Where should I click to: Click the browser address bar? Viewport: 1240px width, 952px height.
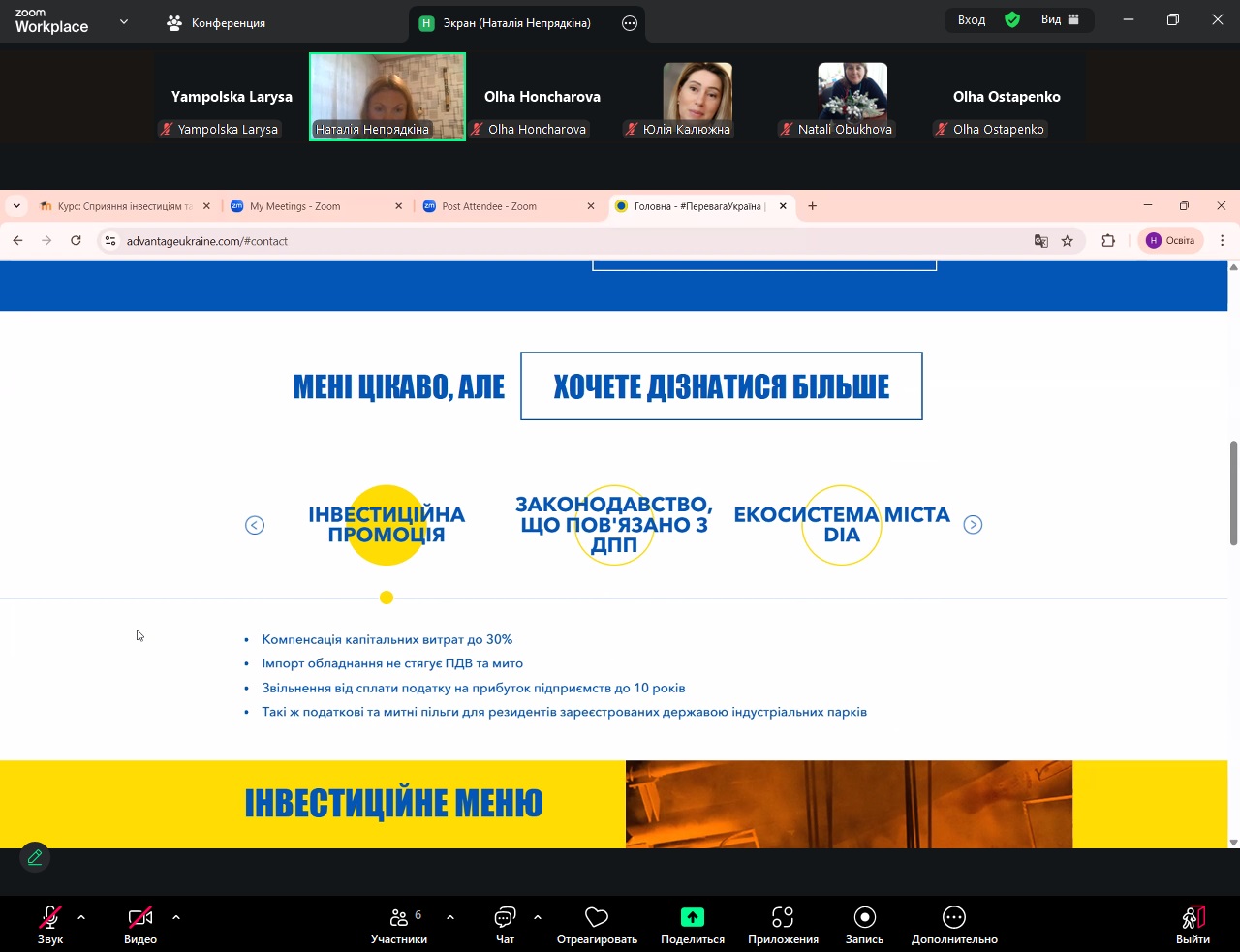tap(572, 241)
